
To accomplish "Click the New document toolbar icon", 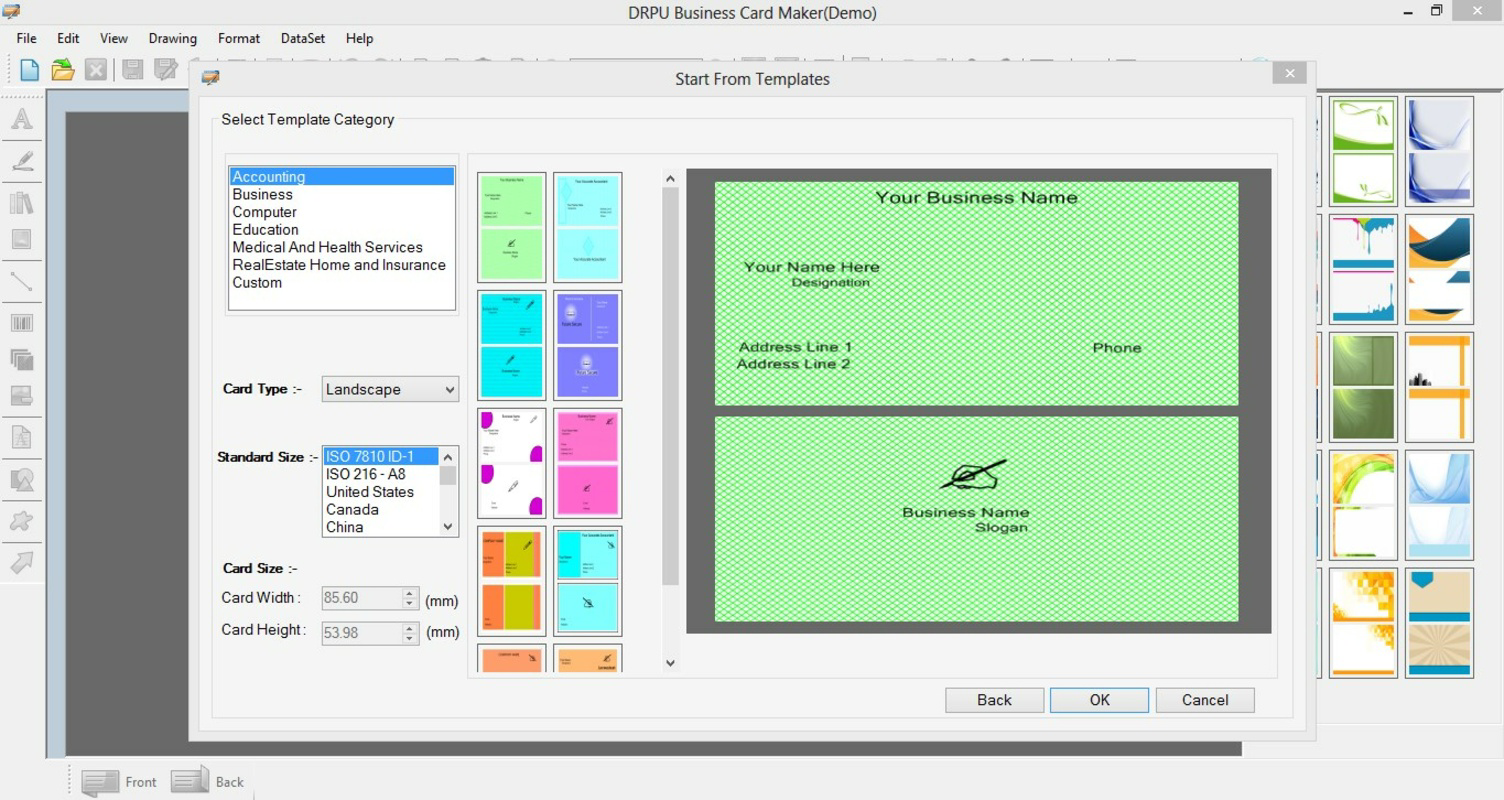I will [29, 69].
